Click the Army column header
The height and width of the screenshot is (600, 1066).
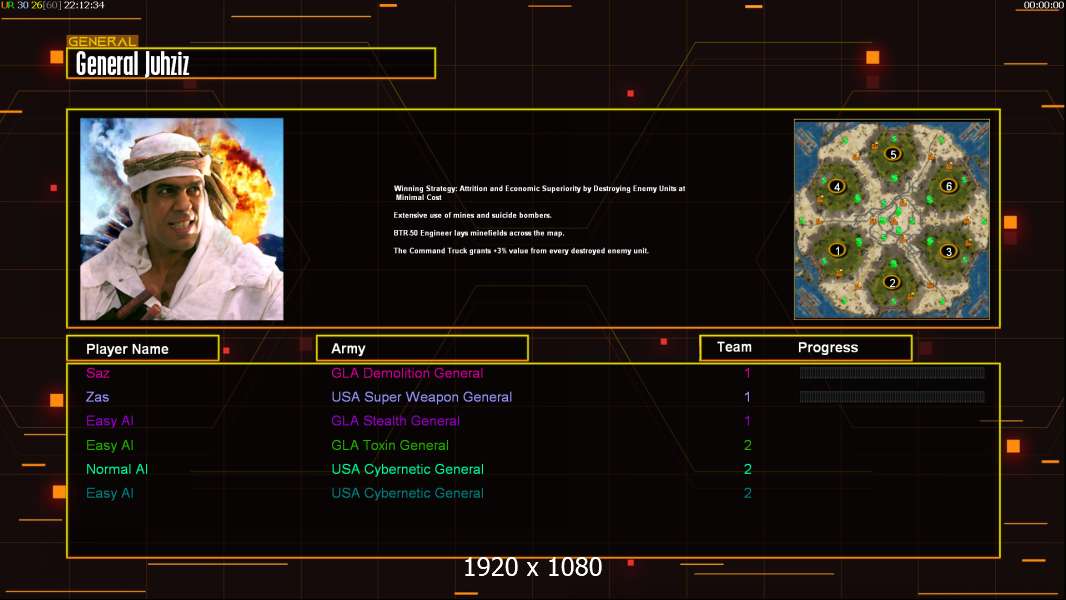point(348,349)
